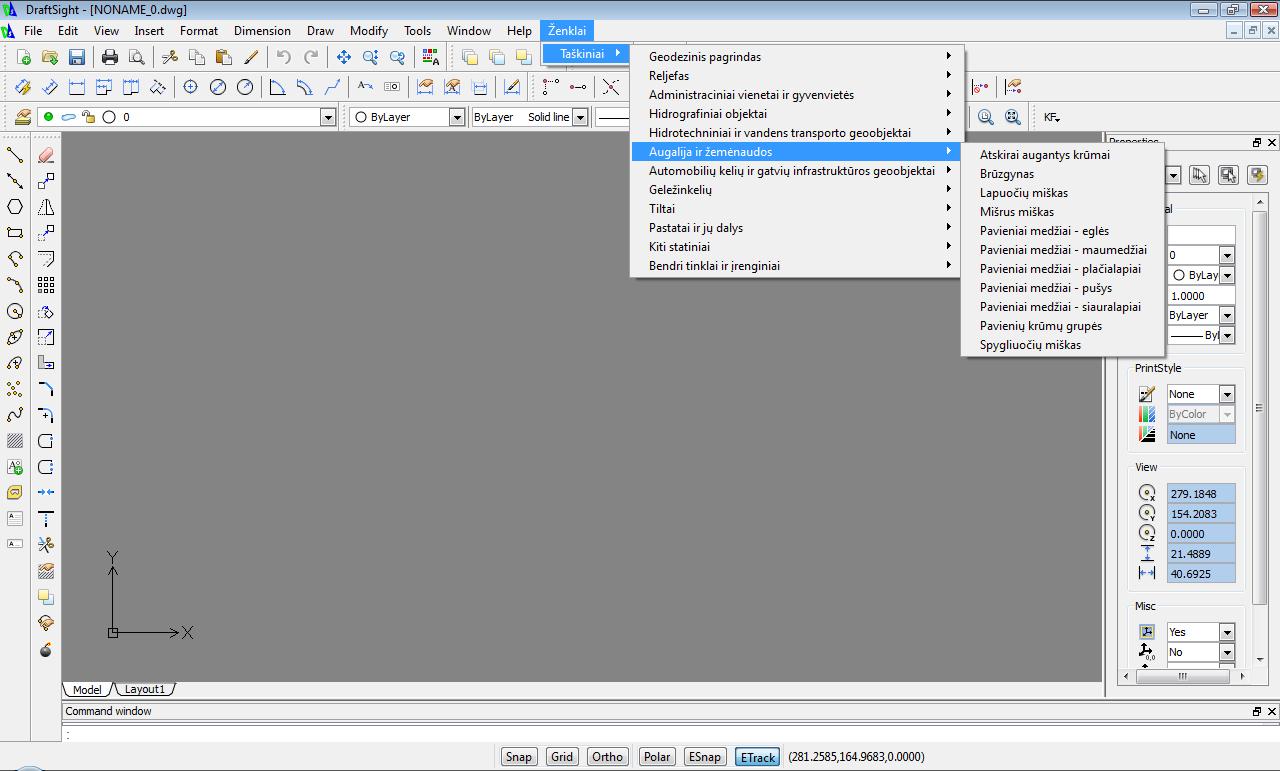Select Brūzgynas menu entry
The width and height of the screenshot is (1280, 771).
tap(1007, 174)
